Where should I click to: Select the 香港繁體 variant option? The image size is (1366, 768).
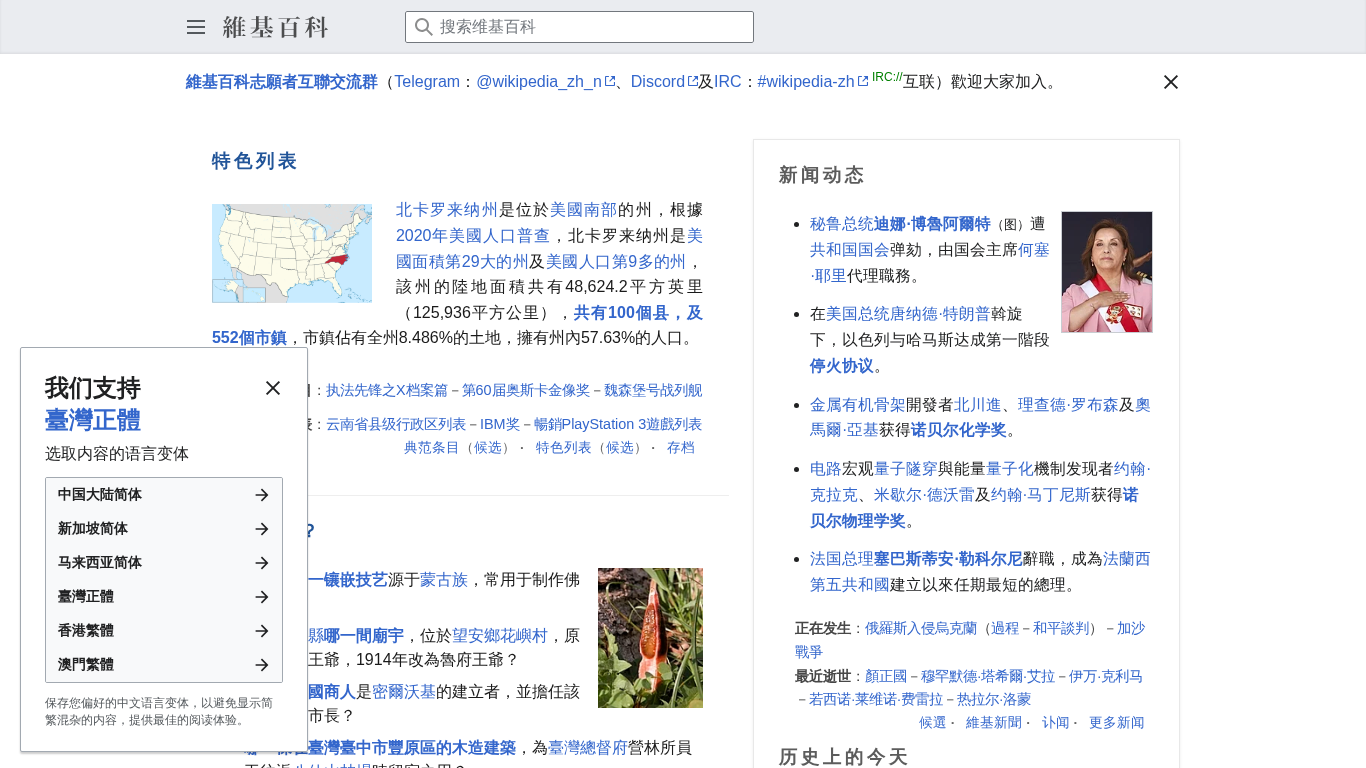click(x=164, y=631)
